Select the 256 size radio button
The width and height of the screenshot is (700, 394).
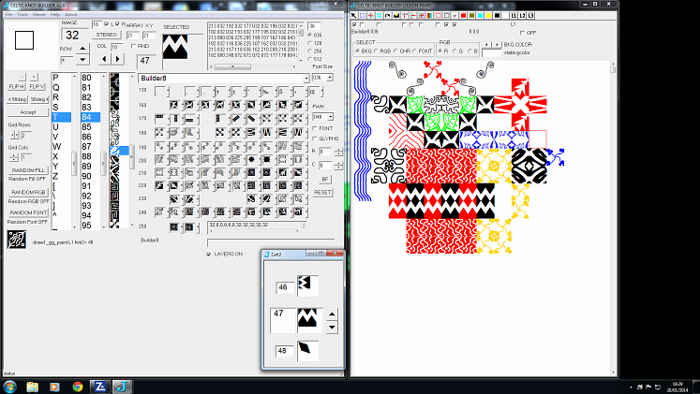[x=310, y=51]
